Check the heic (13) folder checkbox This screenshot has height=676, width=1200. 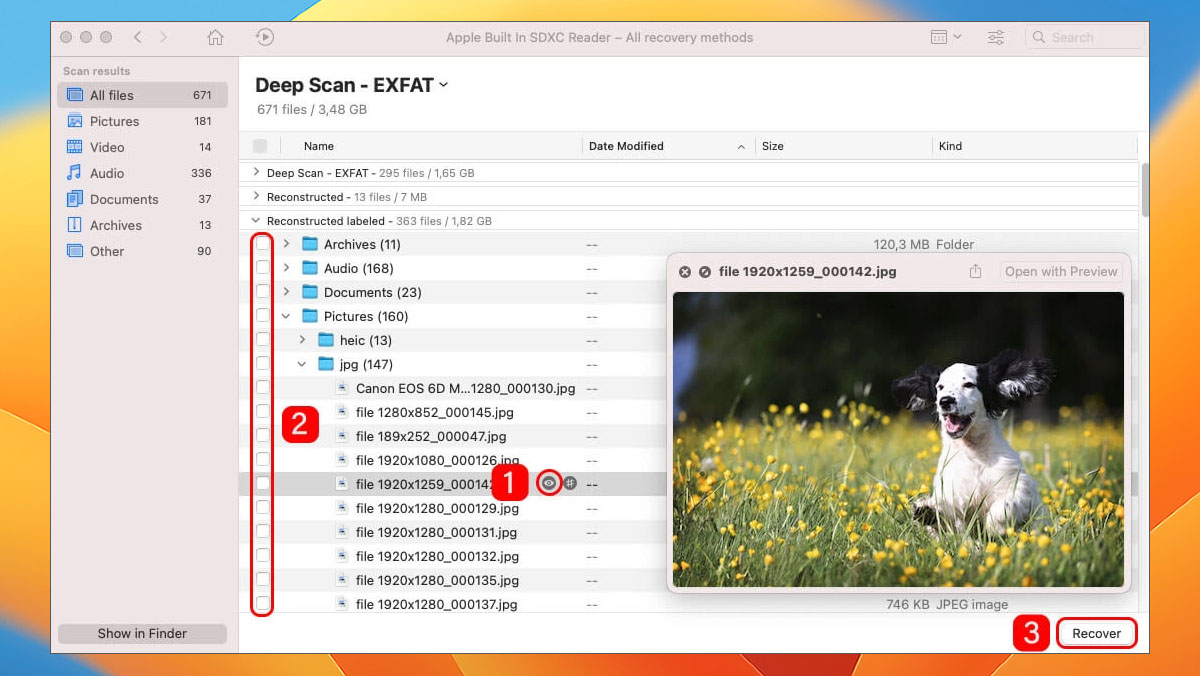pyautogui.click(x=262, y=340)
